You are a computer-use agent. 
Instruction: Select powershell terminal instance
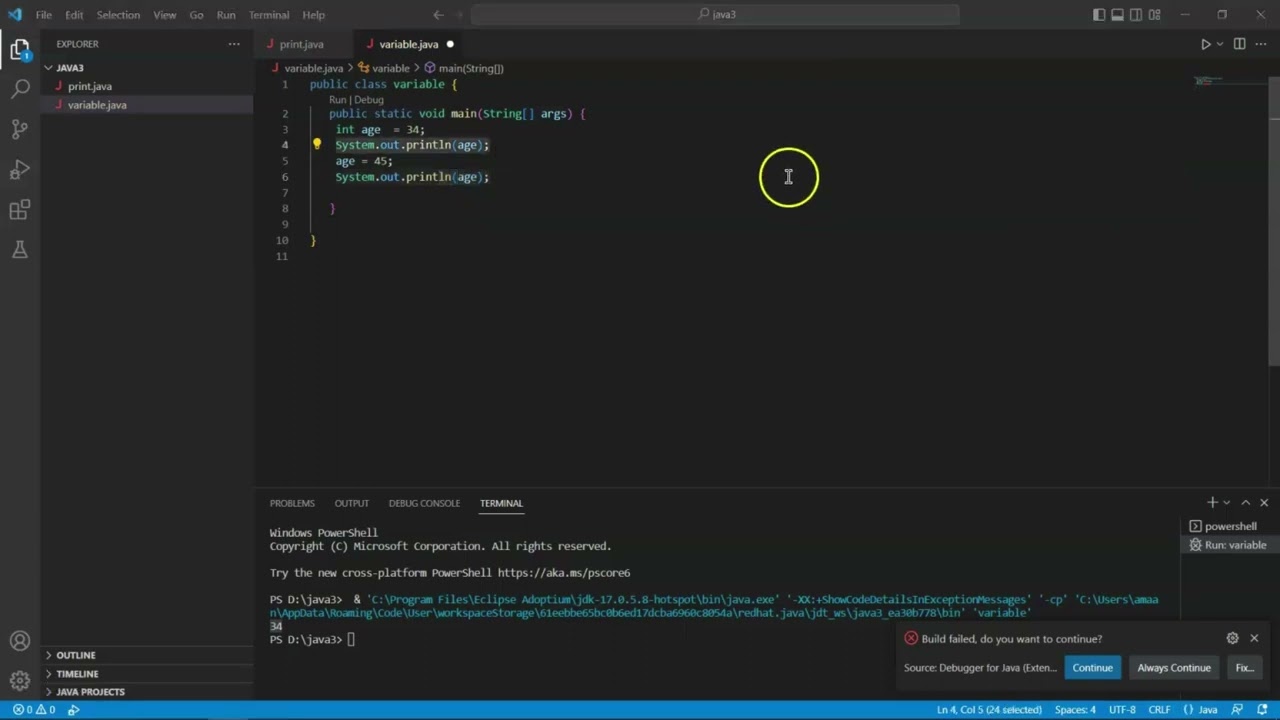[x=1230, y=526]
